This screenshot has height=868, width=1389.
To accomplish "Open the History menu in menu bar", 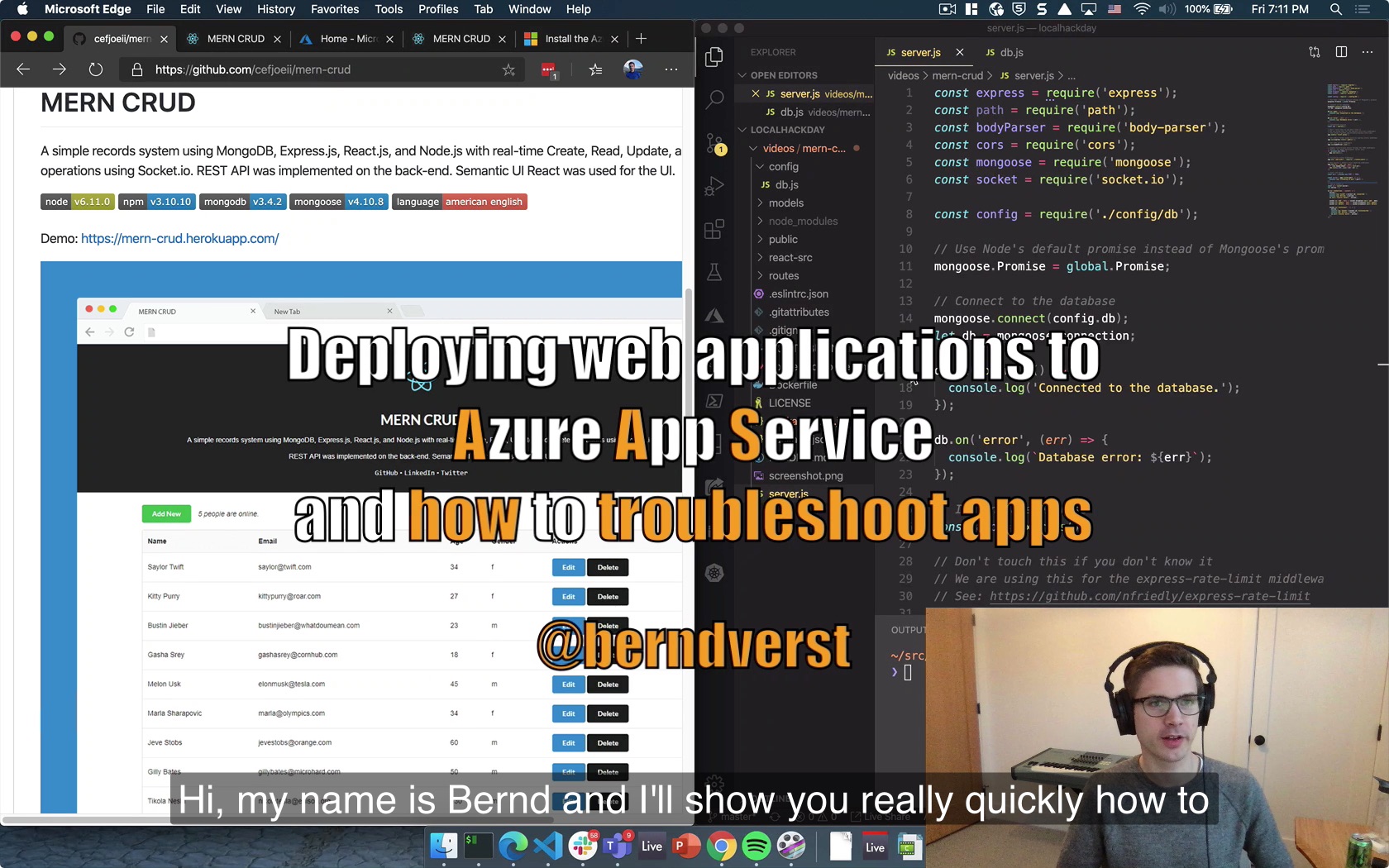I will coord(275,9).
